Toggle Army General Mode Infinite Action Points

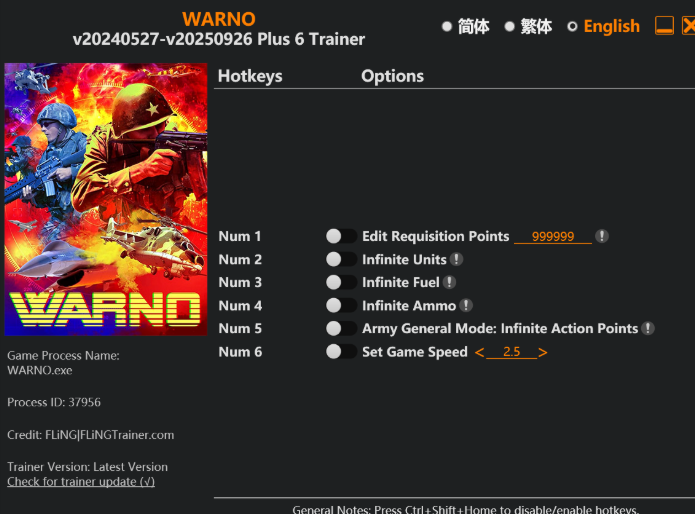tap(341, 329)
